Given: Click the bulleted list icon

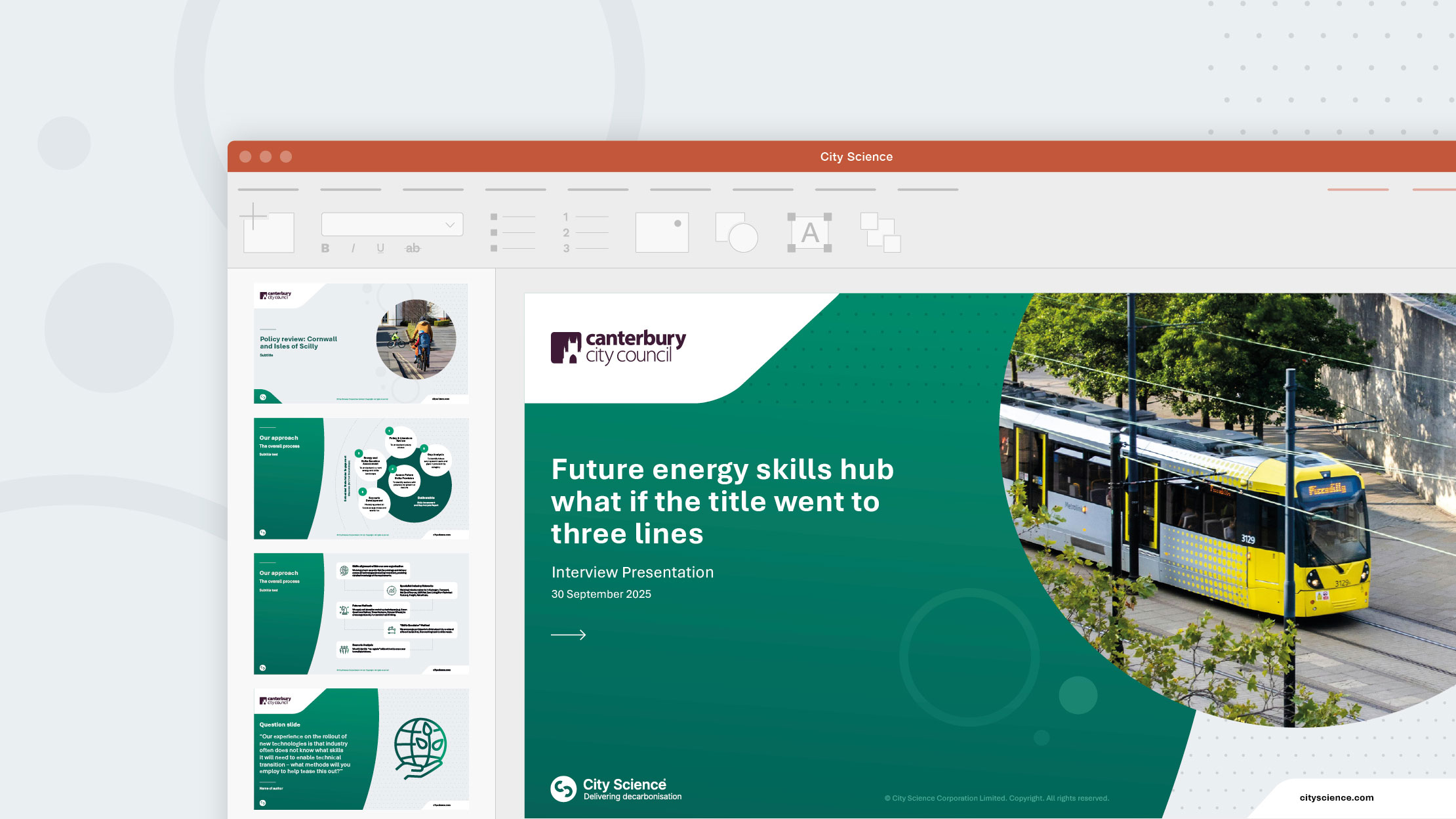Looking at the screenshot, I should (x=513, y=232).
